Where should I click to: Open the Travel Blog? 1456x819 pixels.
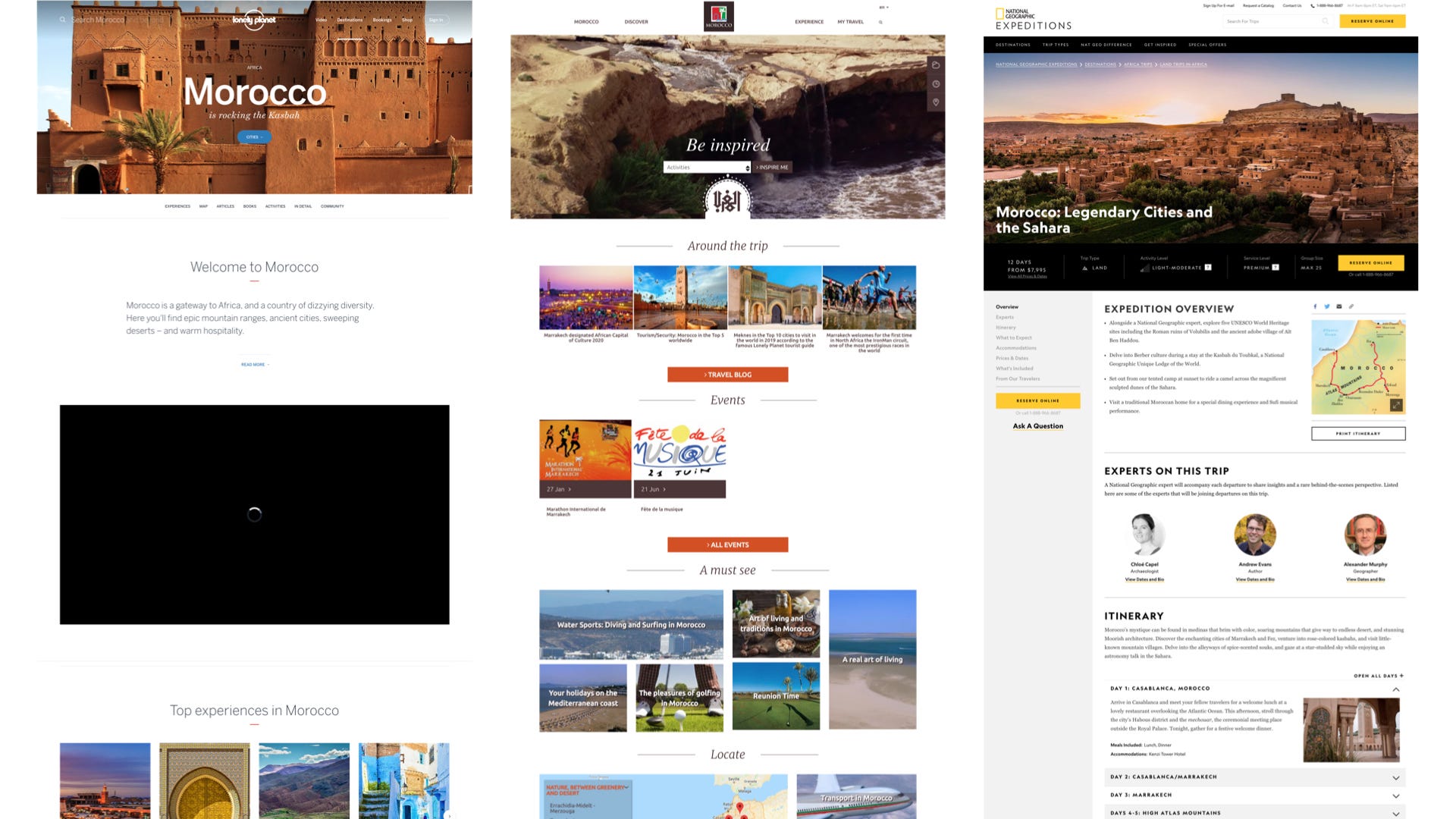tap(726, 374)
